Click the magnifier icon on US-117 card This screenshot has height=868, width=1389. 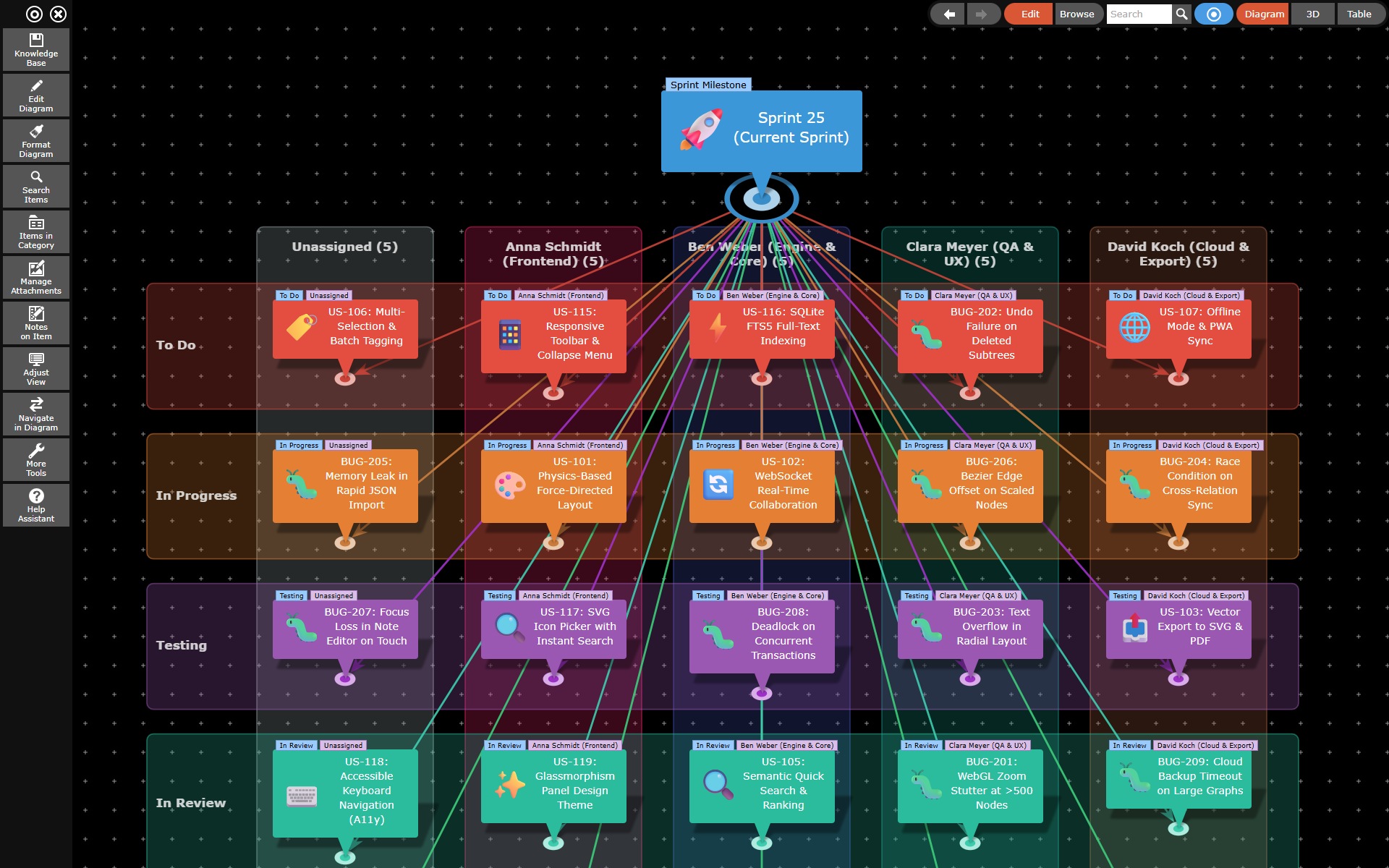pyautogui.click(x=510, y=627)
